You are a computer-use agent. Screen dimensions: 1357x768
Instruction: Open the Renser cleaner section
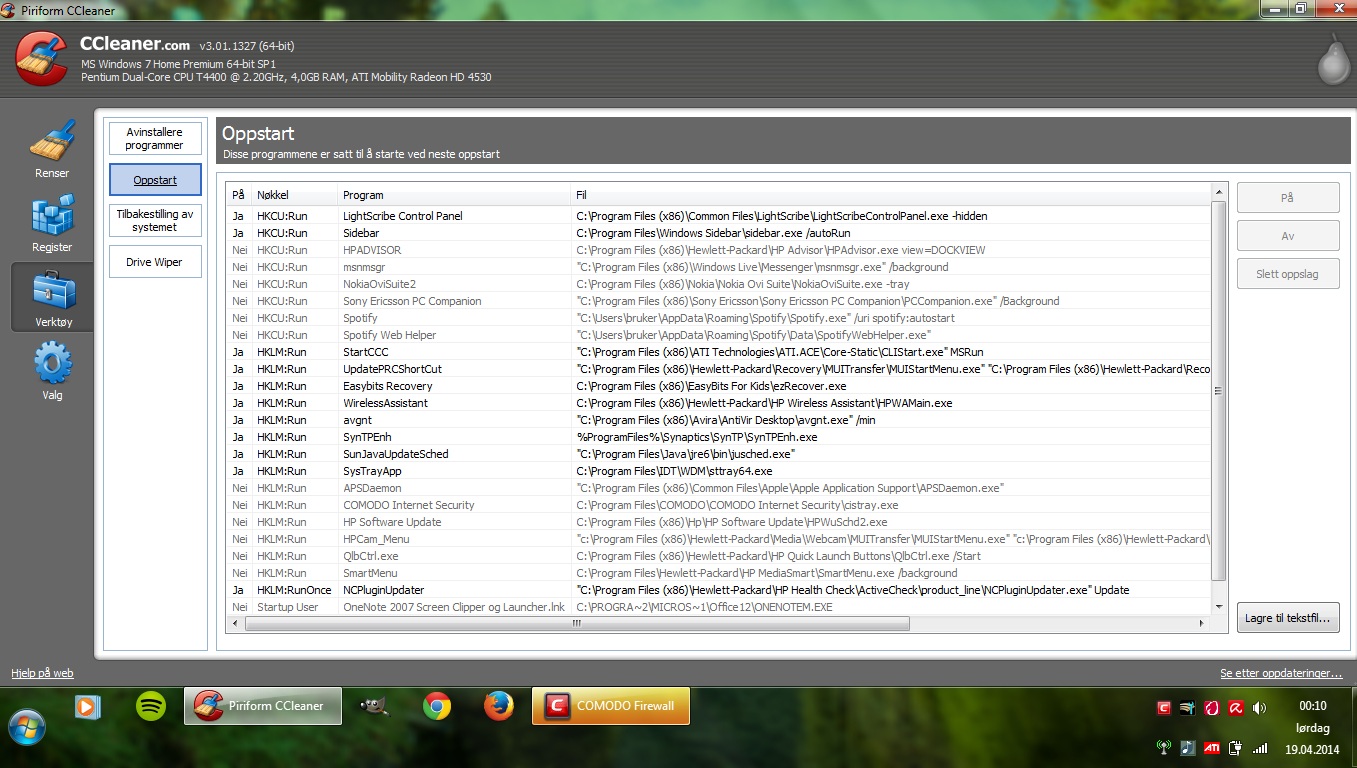pos(52,150)
